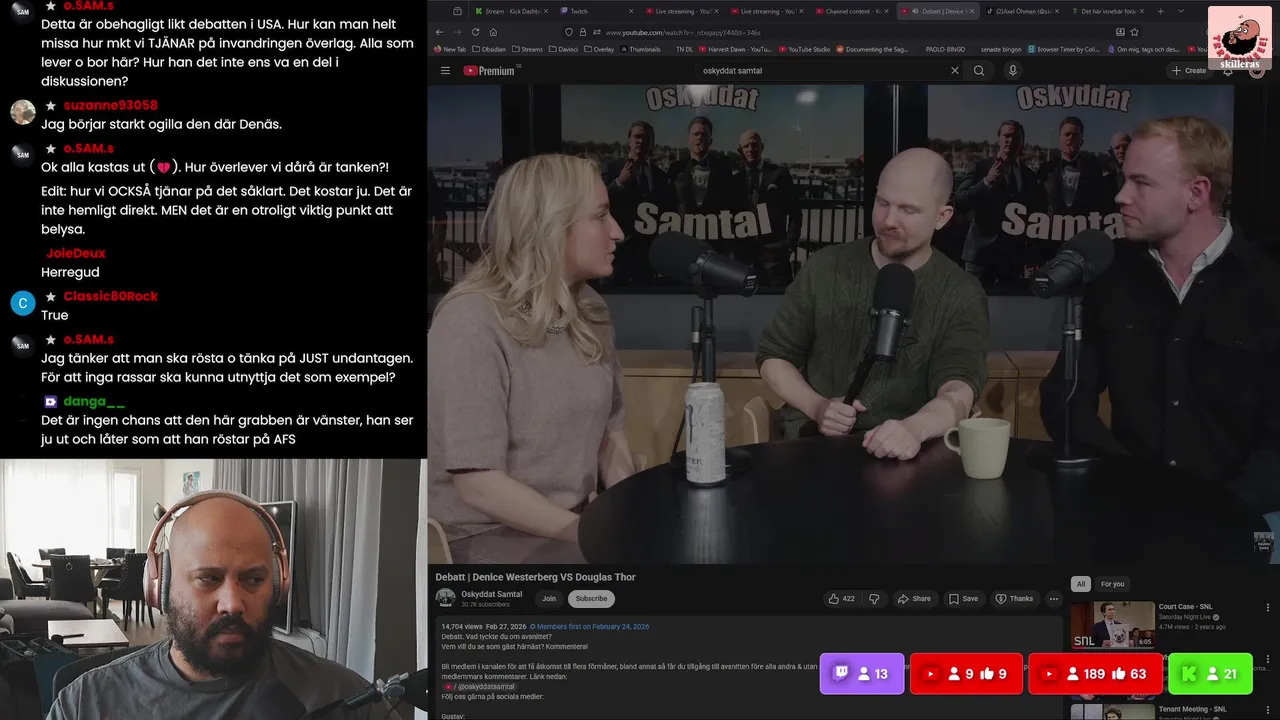Screen dimensions: 1280x720
Task: Open the New Tab bookmark
Action: [x=449, y=49]
